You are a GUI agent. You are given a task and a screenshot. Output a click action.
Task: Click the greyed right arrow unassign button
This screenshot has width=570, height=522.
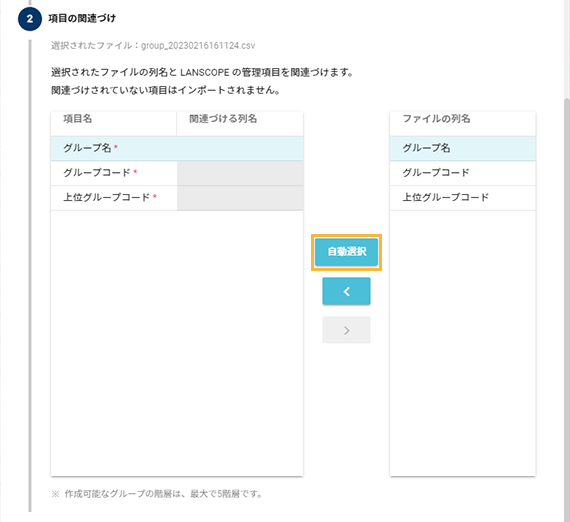[346, 330]
